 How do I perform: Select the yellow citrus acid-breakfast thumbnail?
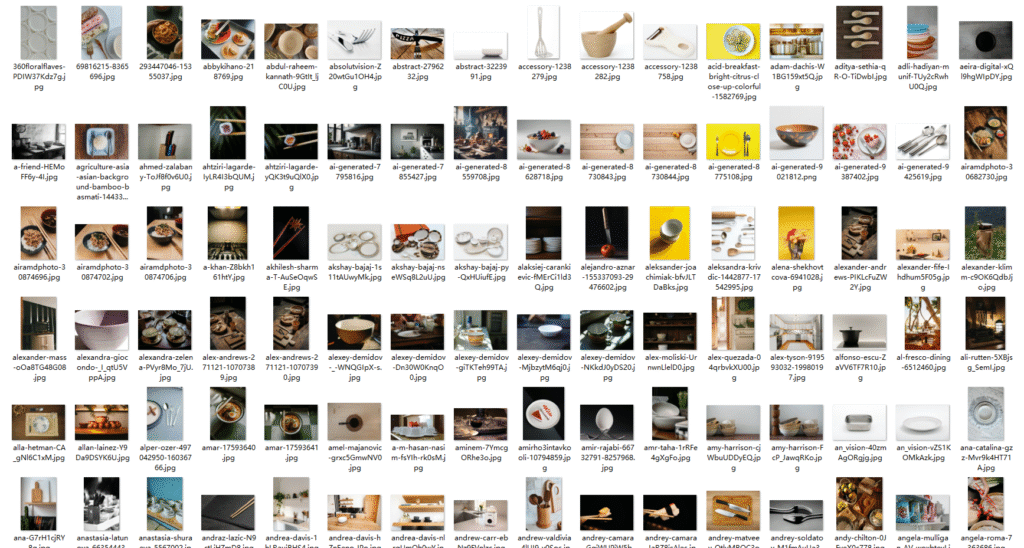(733, 42)
